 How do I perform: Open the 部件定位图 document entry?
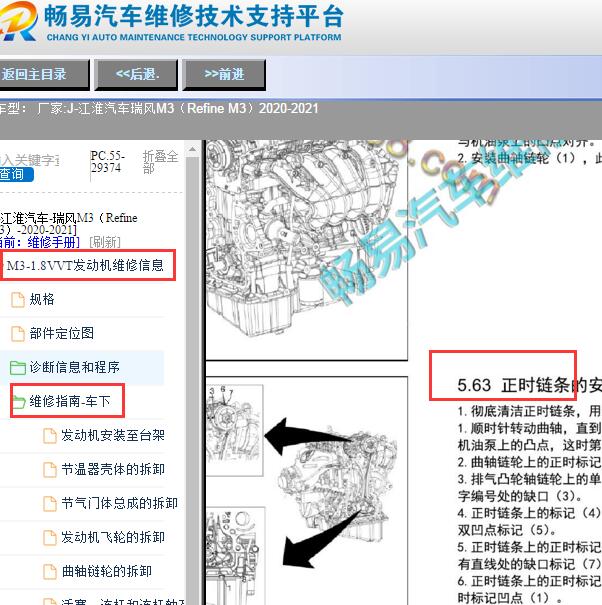(x=62, y=333)
